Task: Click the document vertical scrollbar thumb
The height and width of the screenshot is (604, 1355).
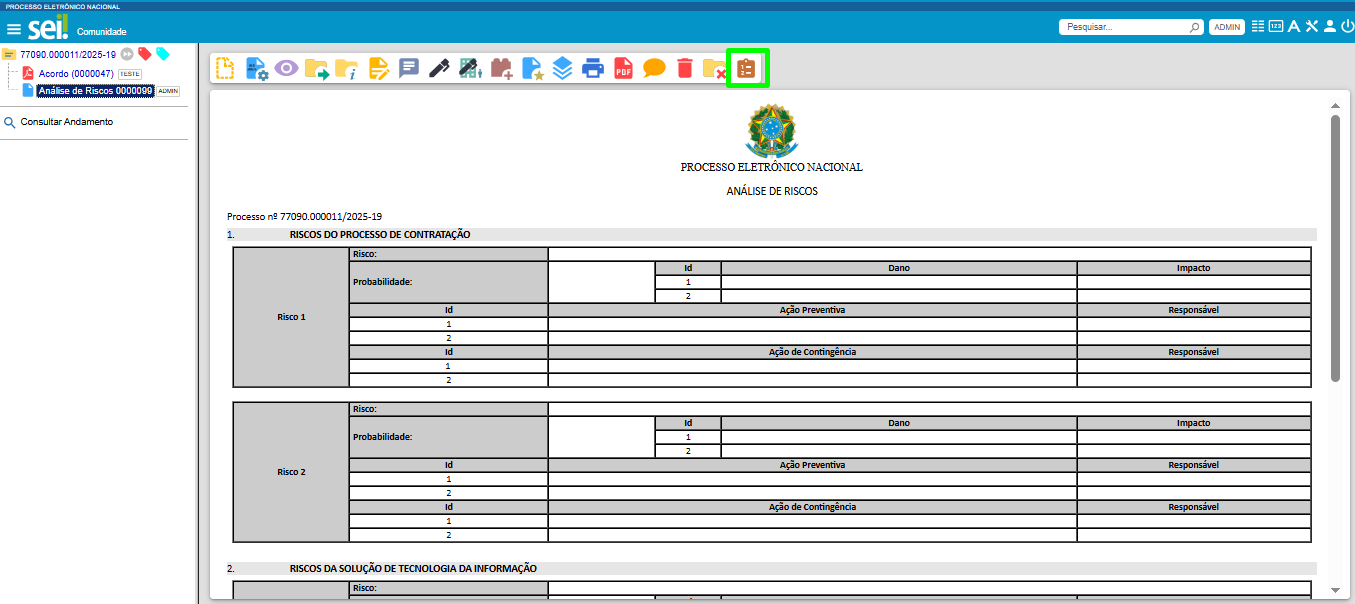Action: pos(1335,248)
